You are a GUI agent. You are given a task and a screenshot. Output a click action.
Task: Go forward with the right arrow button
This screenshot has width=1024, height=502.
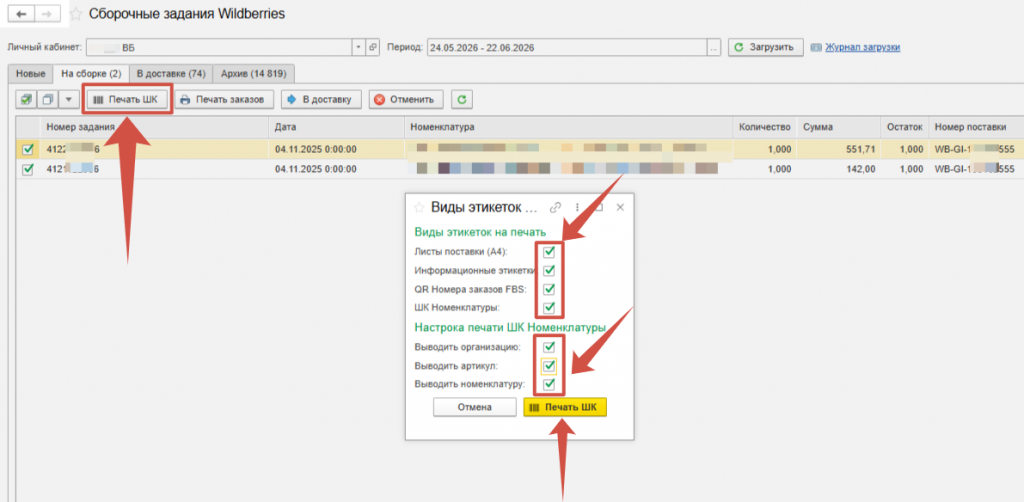point(50,14)
